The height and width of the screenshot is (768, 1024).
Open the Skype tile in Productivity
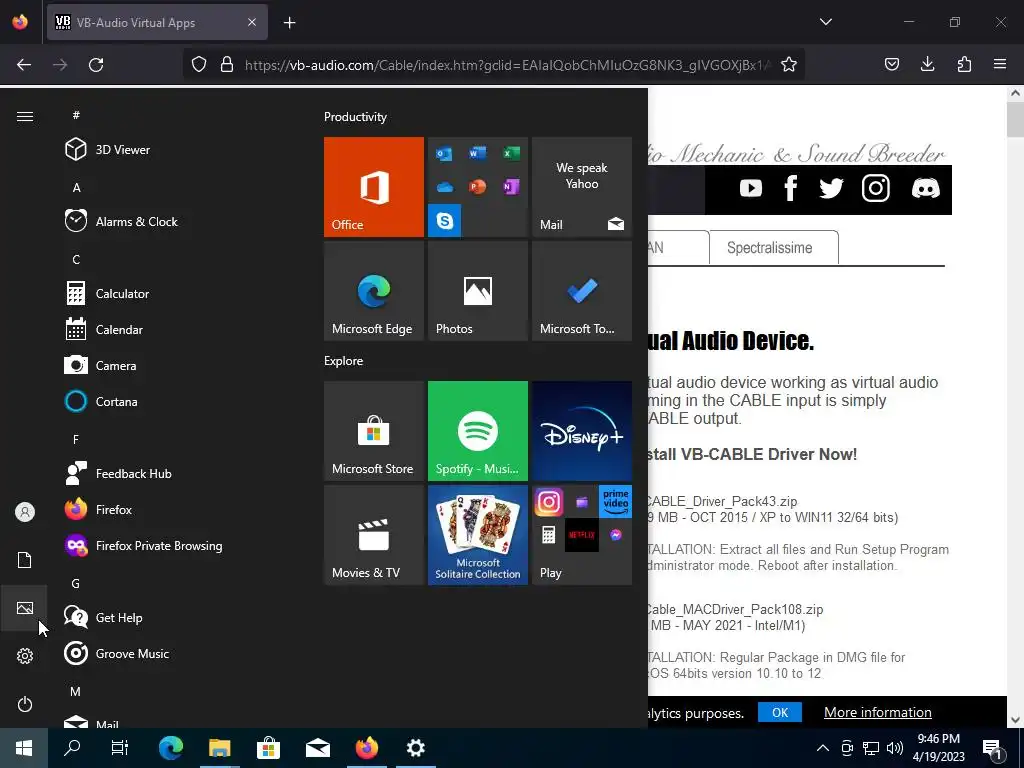pyautogui.click(x=445, y=221)
